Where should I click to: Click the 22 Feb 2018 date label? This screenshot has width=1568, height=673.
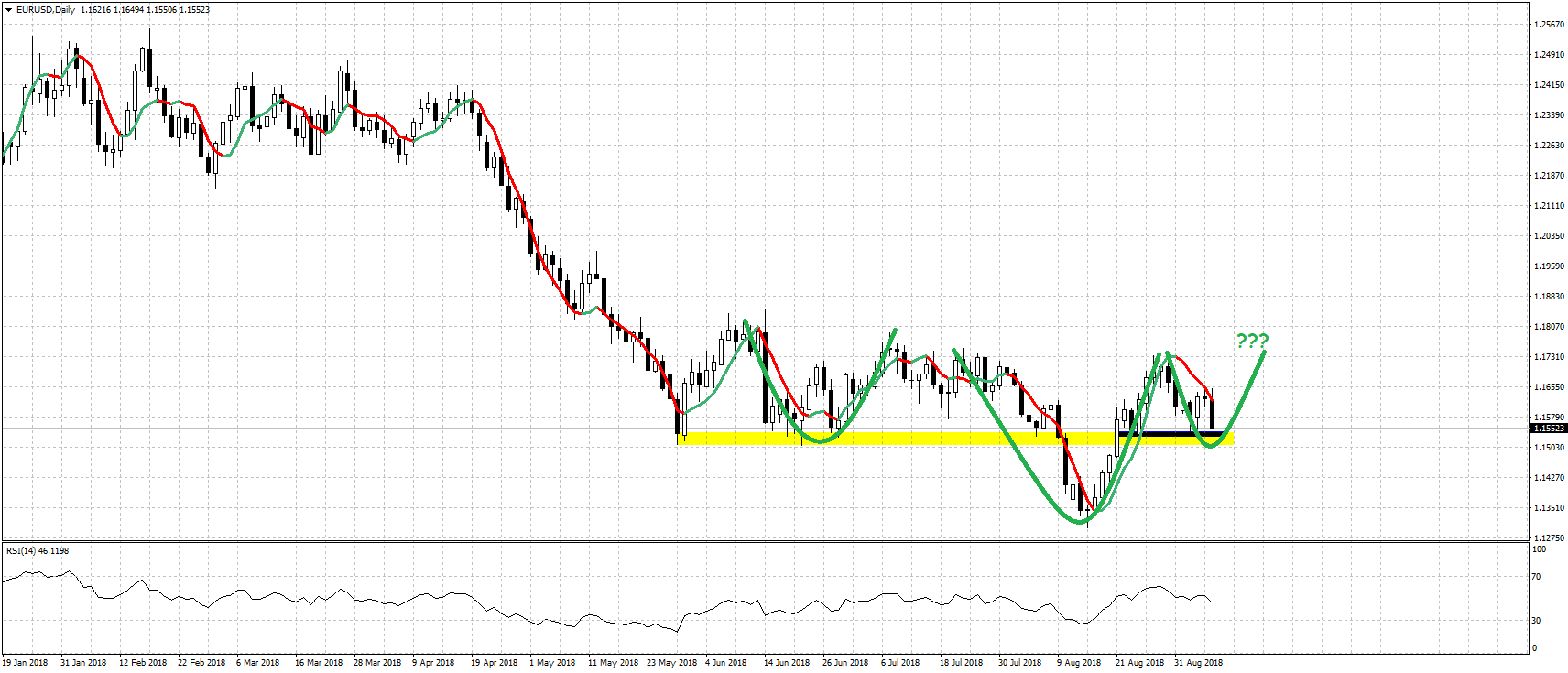(201, 663)
